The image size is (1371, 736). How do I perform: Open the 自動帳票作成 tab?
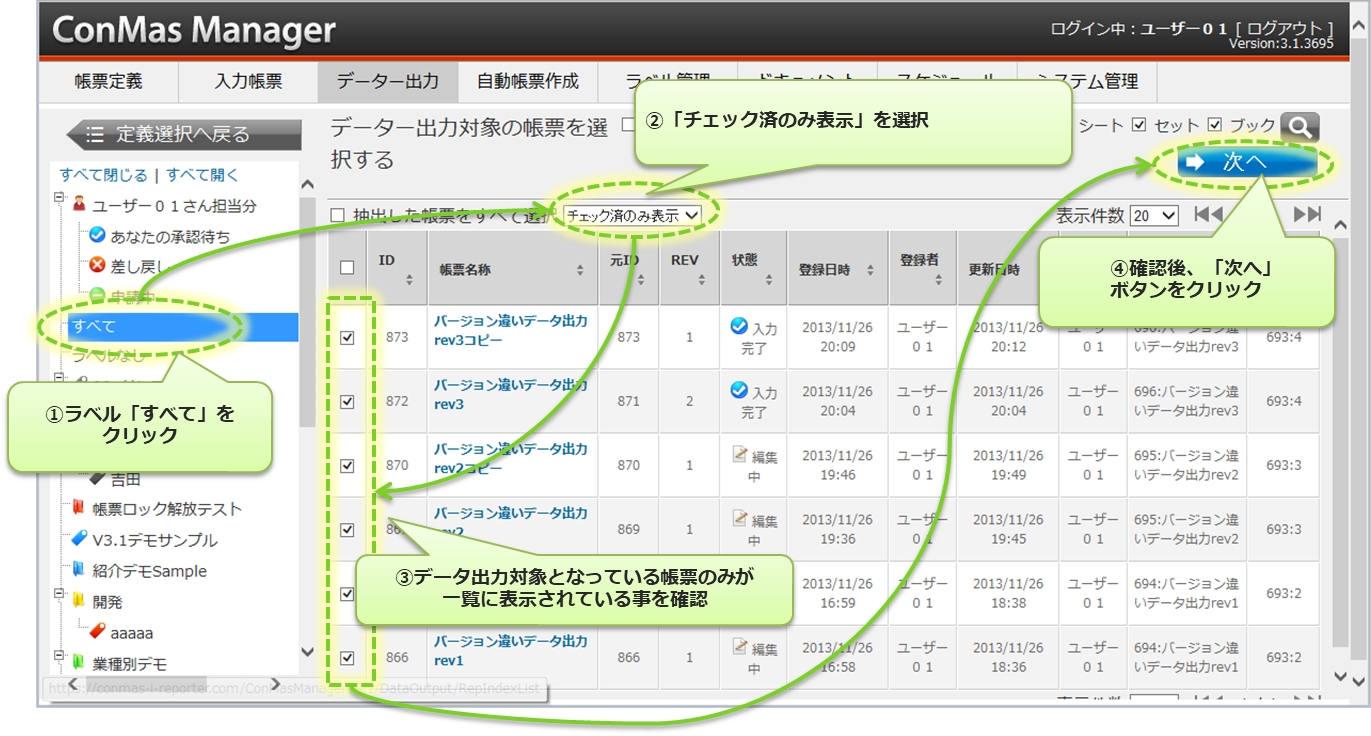pos(528,82)
